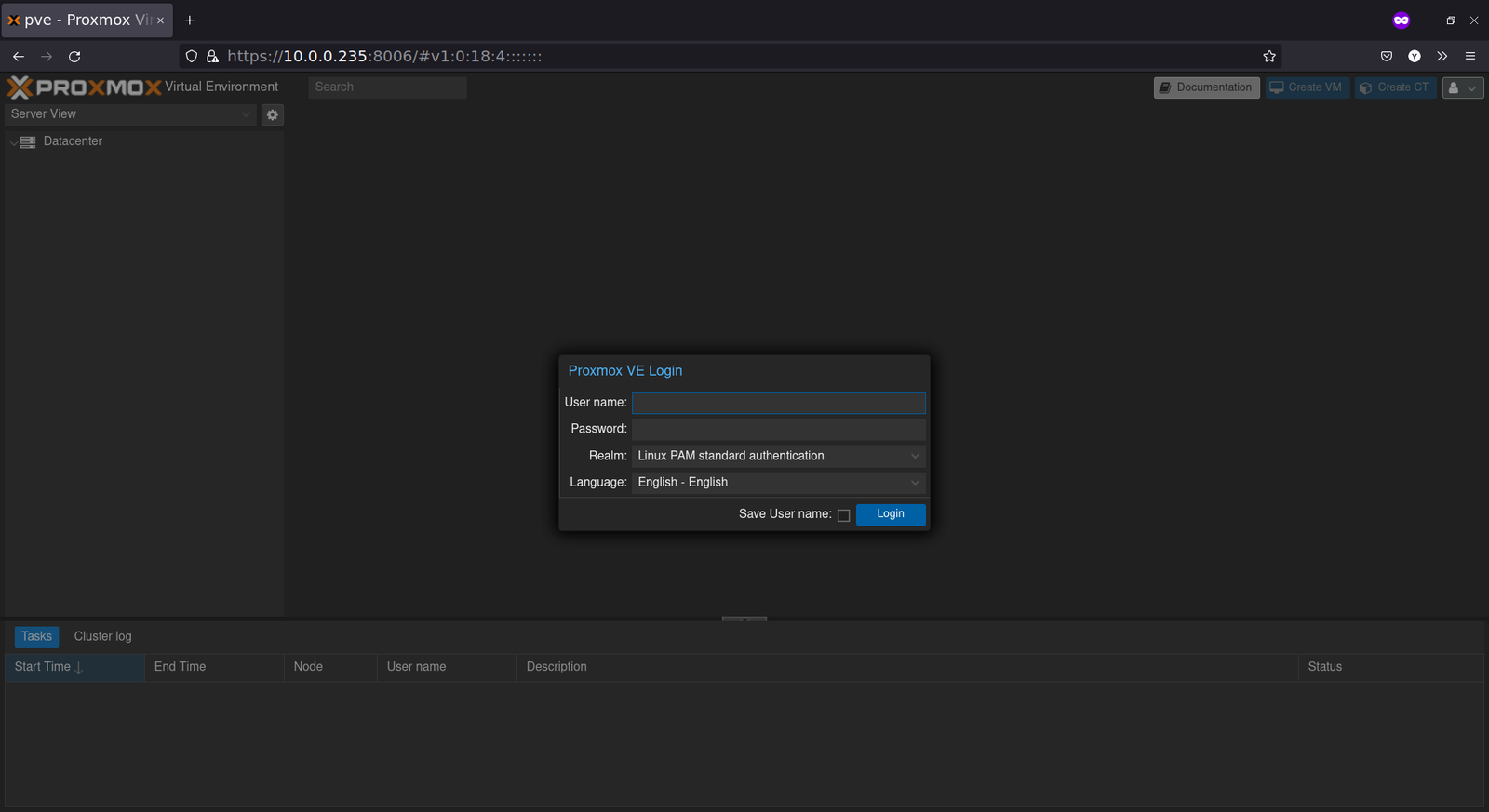Focus the Password field
The width and height of the screenshot is (1489, 812).
coord(779,429)
